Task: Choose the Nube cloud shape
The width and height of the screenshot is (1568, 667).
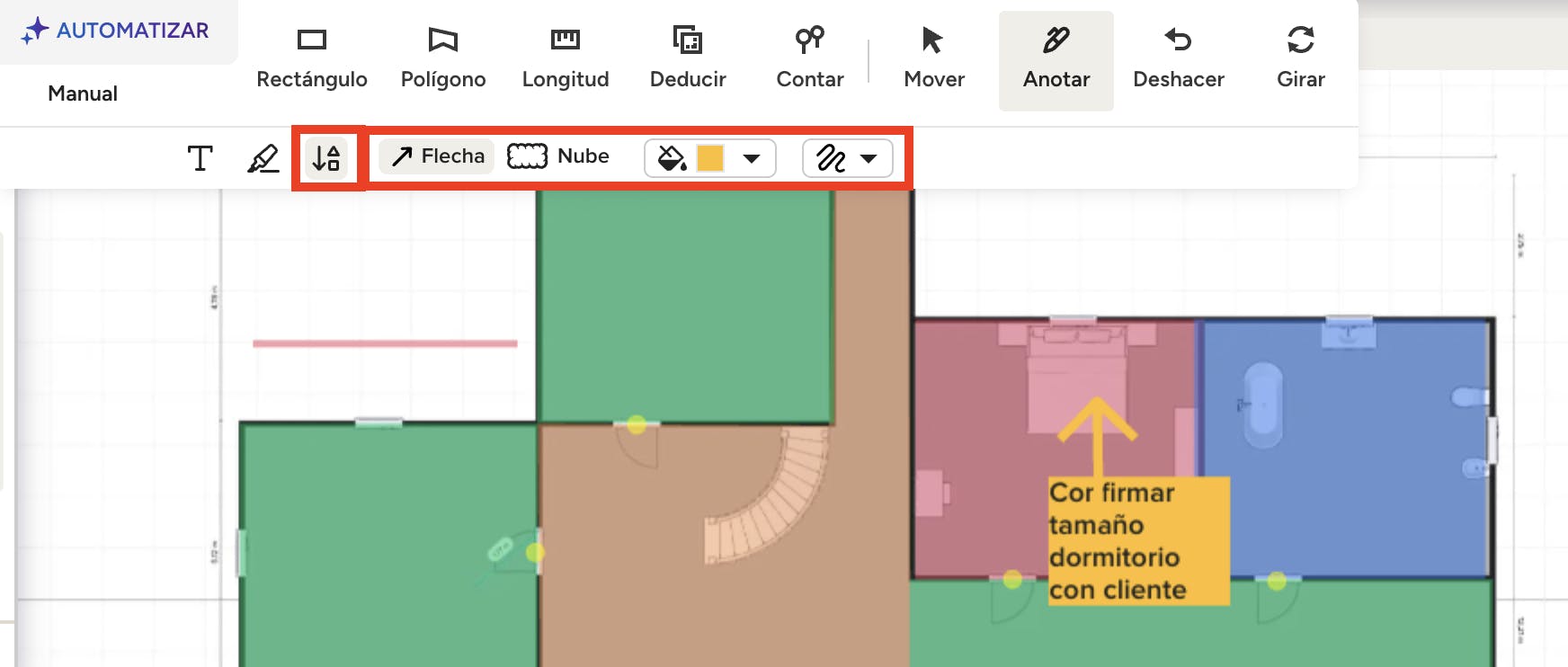Action: tap(558, 156)
